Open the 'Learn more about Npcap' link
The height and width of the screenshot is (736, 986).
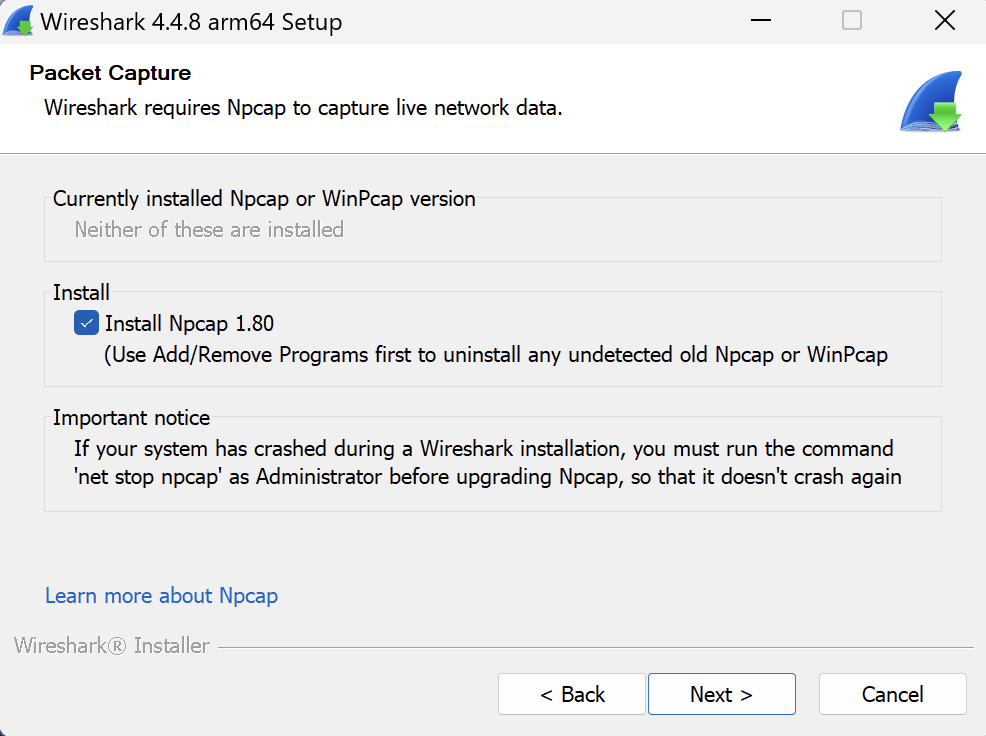pyautogui.click(x=161, y=596)
